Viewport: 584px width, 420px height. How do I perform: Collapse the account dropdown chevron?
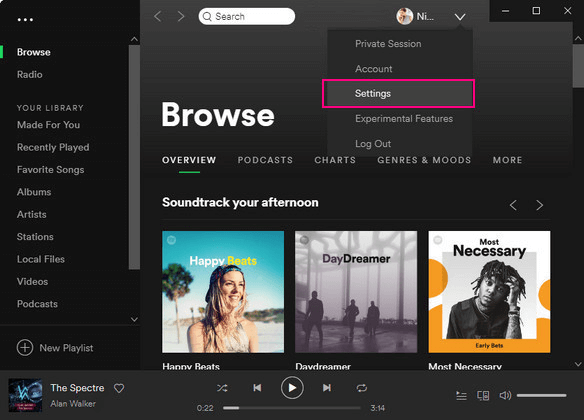[x=460, y=17]
